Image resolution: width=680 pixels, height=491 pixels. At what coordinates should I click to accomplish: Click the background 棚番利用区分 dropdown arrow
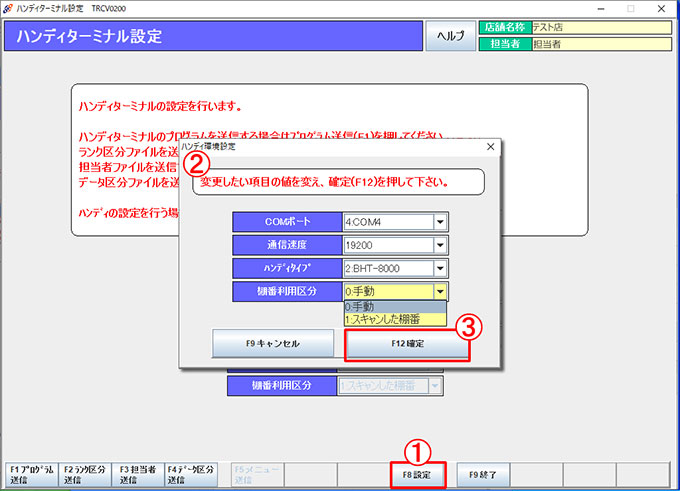coord(435,386)
